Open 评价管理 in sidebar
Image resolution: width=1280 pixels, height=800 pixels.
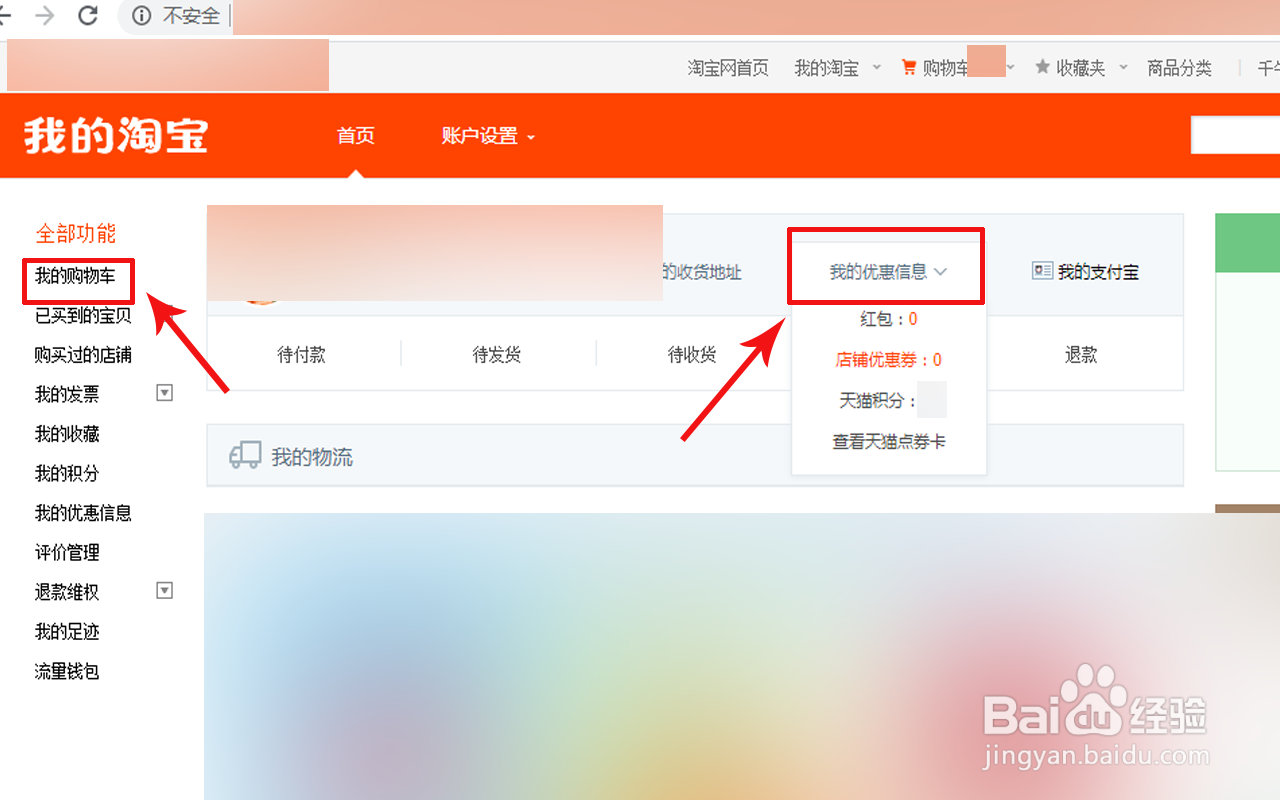67,553
